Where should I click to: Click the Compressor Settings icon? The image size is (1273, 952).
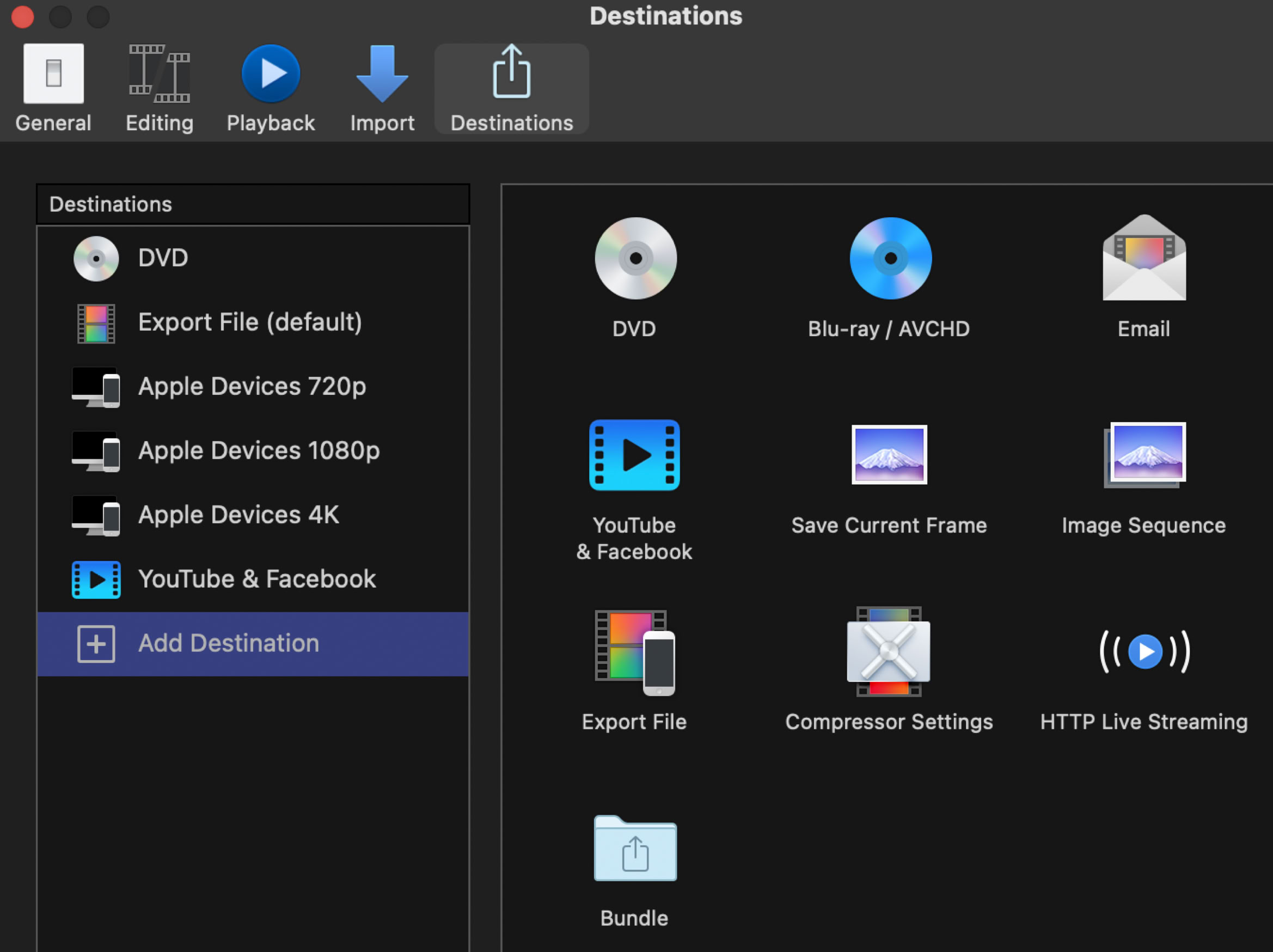(889, 651)
